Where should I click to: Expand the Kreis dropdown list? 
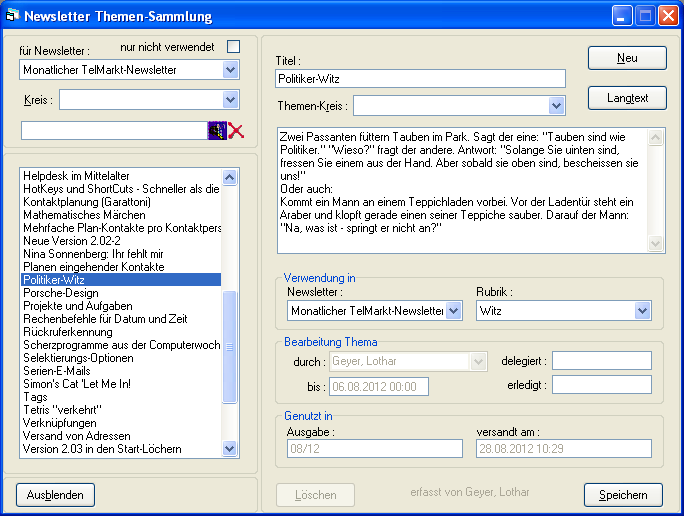(x=230, y=99)
